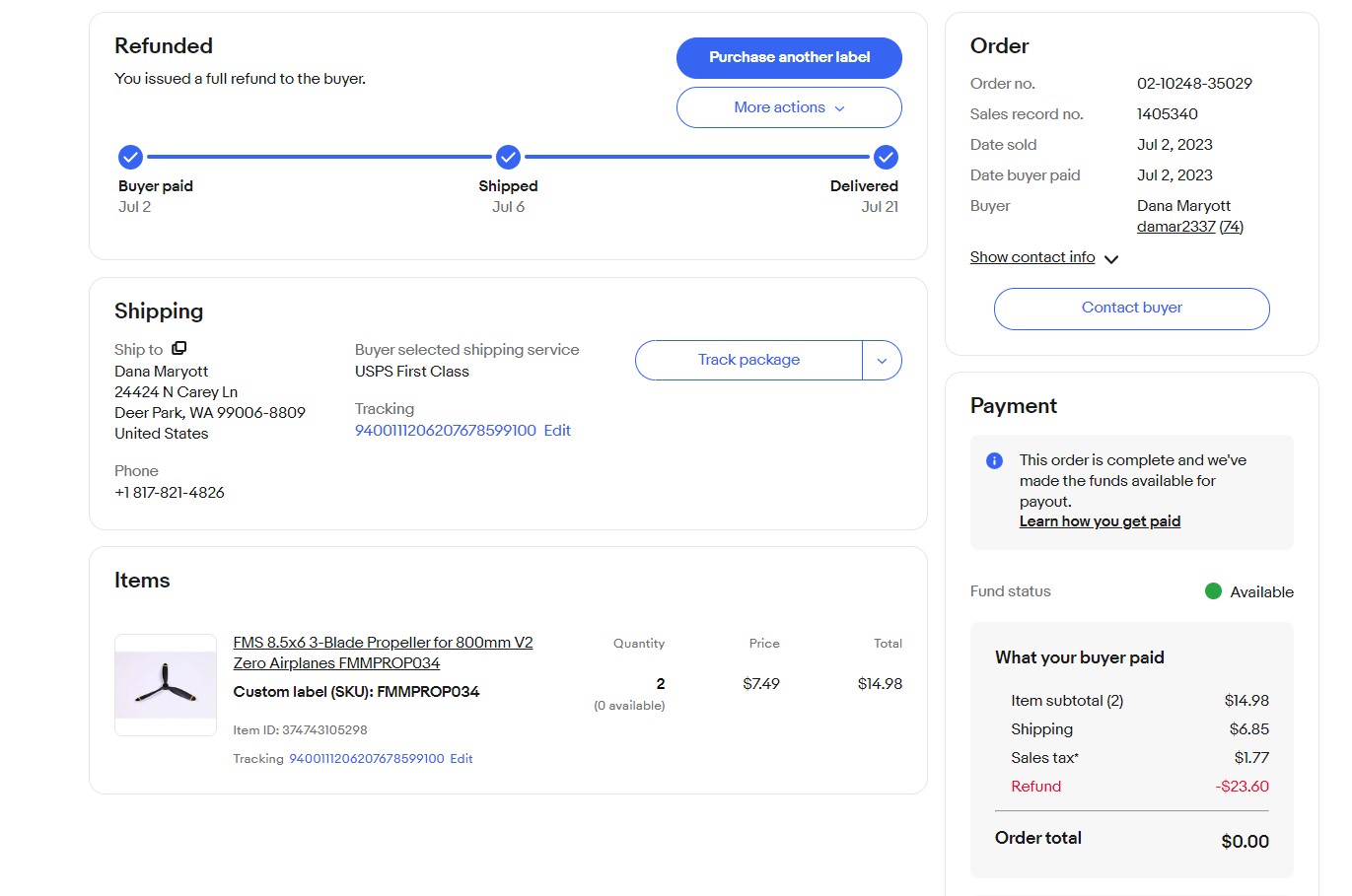
Task: Expand Show contact info
Action: pos(1043,257)
